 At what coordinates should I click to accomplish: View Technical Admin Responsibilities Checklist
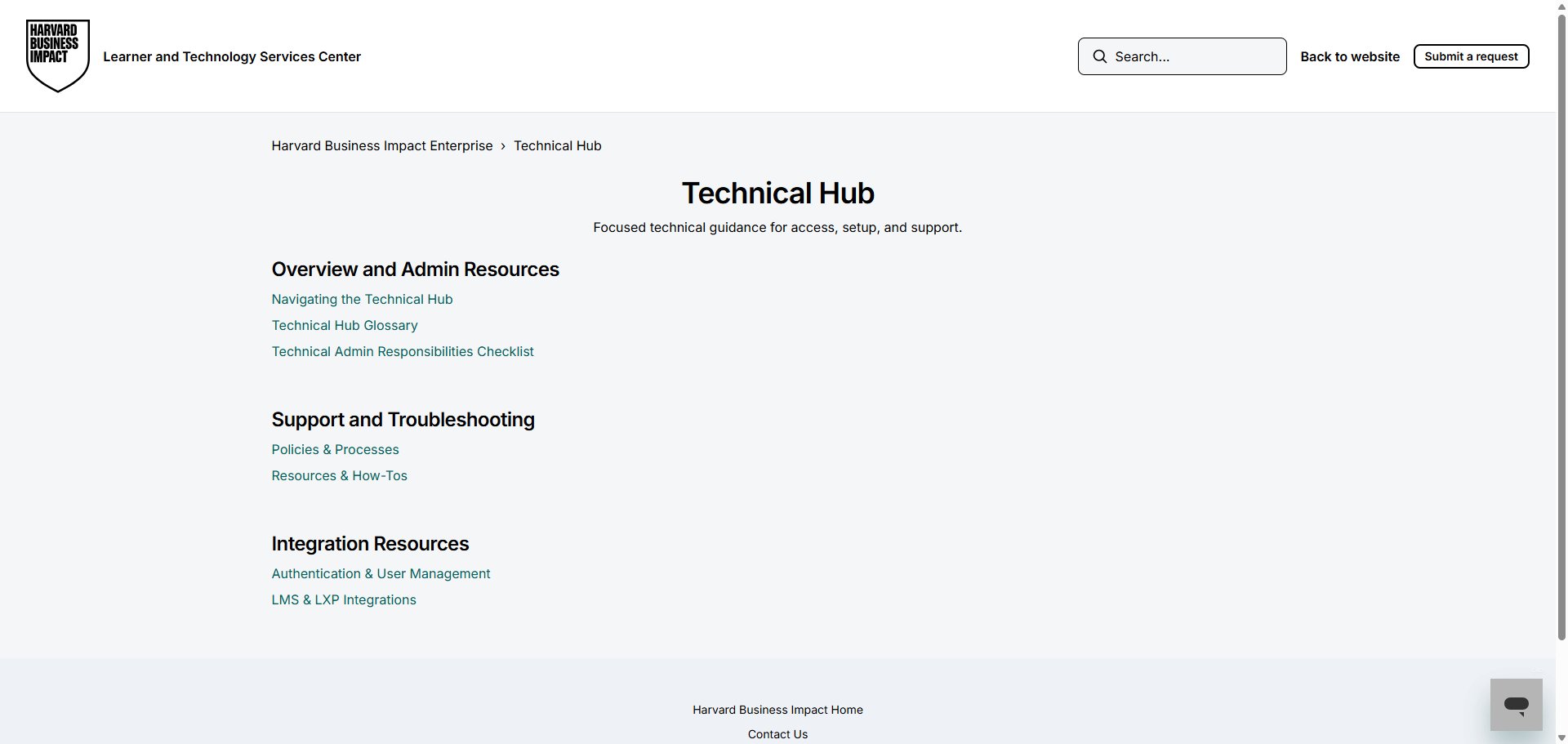pyautogui.click(x=402, y=351)
